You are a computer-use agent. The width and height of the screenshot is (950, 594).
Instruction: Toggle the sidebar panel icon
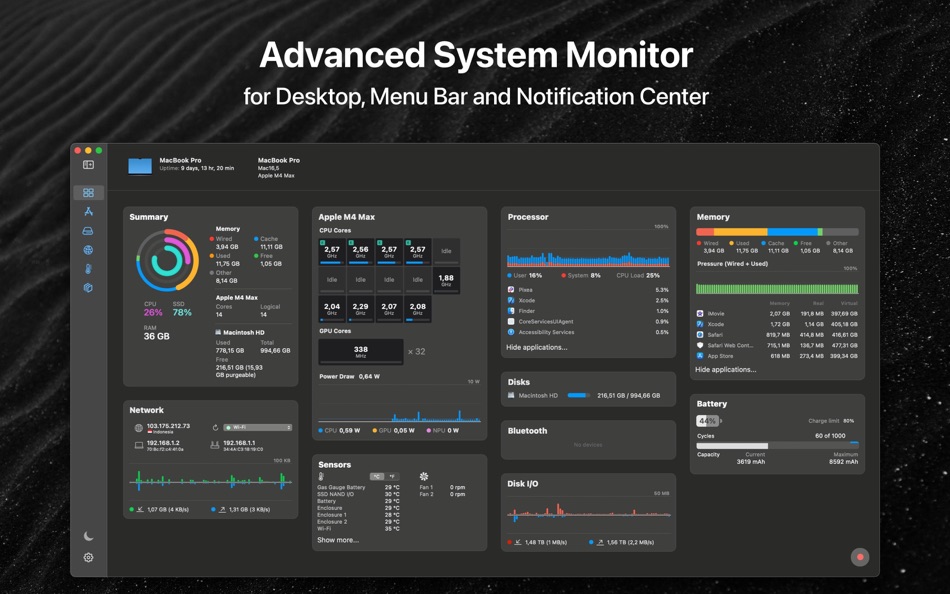[88, 165]
